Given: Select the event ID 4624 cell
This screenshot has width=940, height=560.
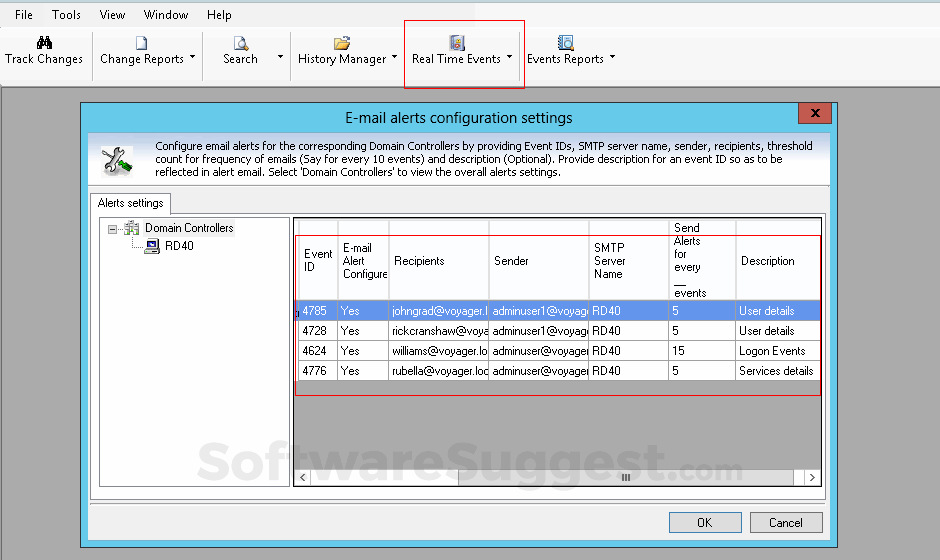Looking at the screenshot, I should [x=318, y=351].
